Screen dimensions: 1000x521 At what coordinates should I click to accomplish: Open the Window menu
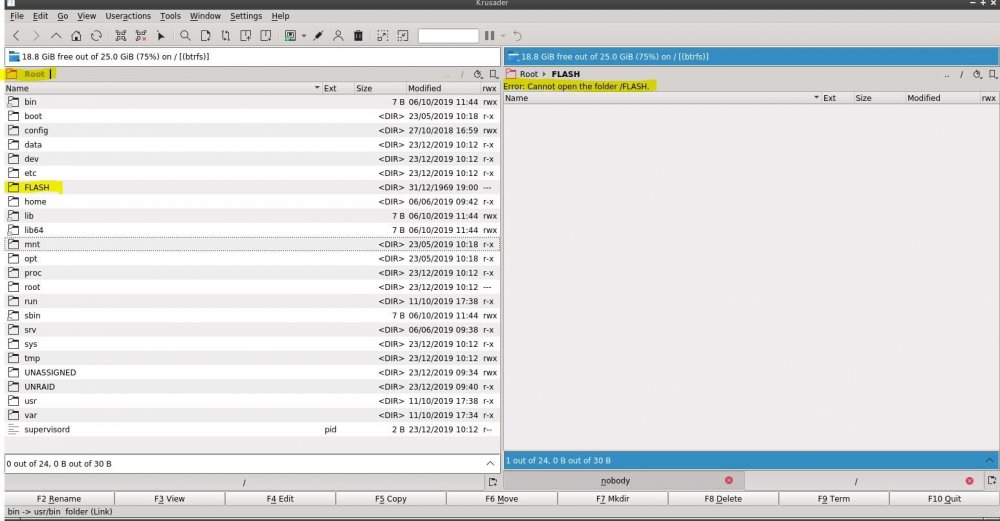pos(205,16)
